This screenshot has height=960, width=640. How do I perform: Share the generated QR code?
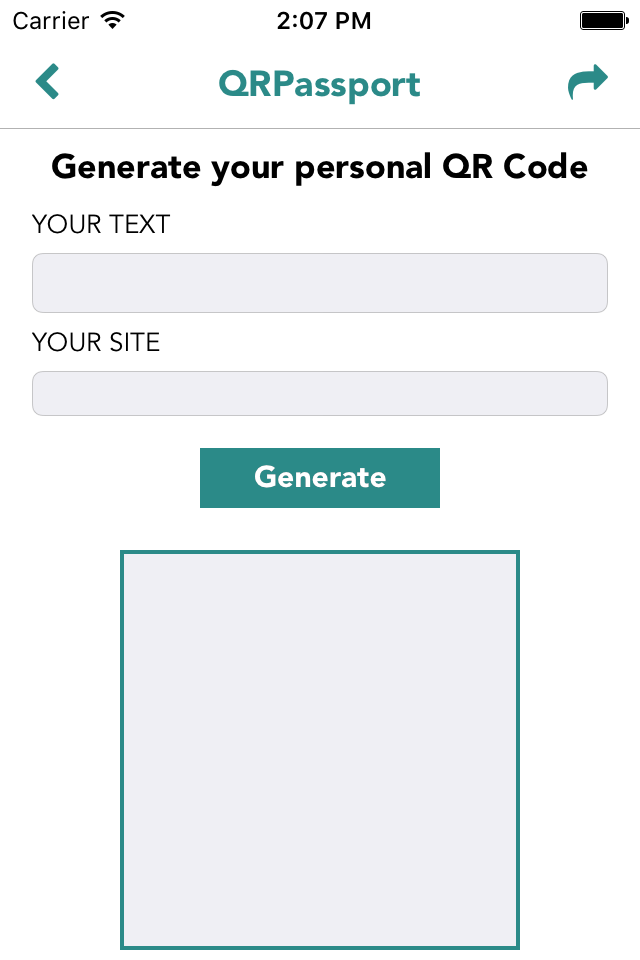pos(587,82)
